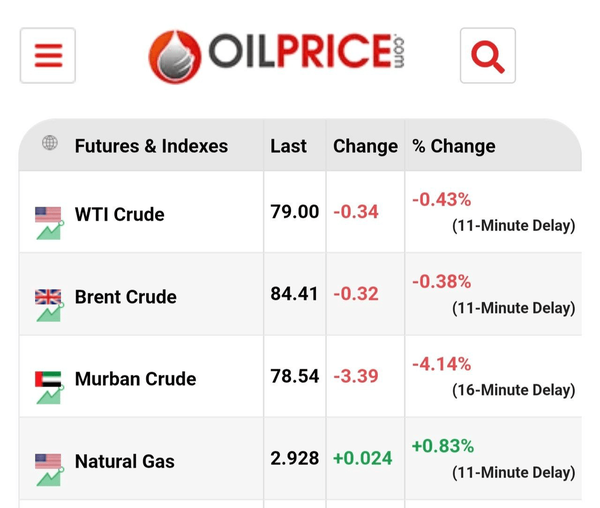Open Natural Gas chart icon
Screen dimensions: 600x508
50,477
